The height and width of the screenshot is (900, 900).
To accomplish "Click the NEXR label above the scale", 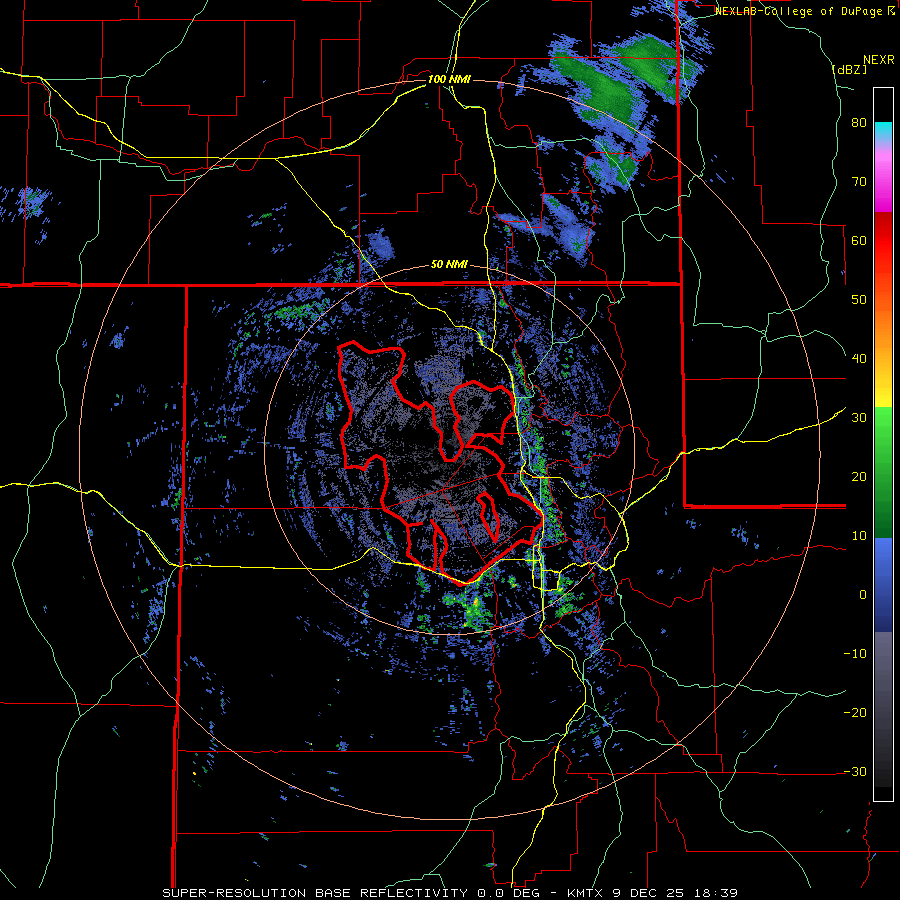I will 879,60.
